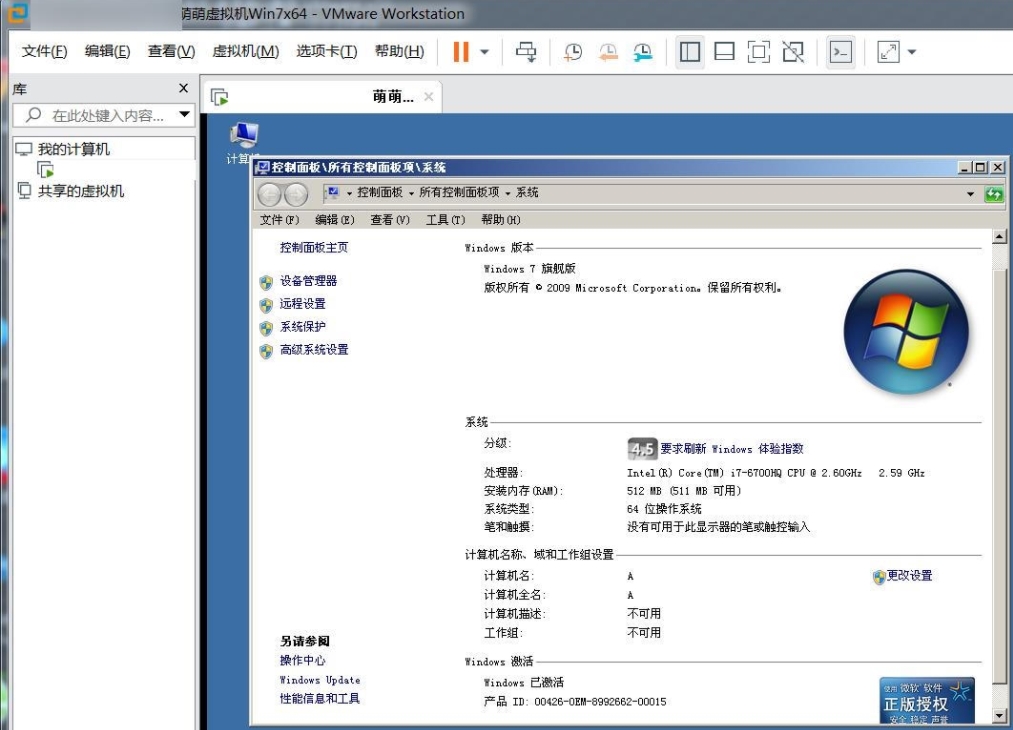Switch to Unity mode
1013x730 pixels.
coord(793,52)
